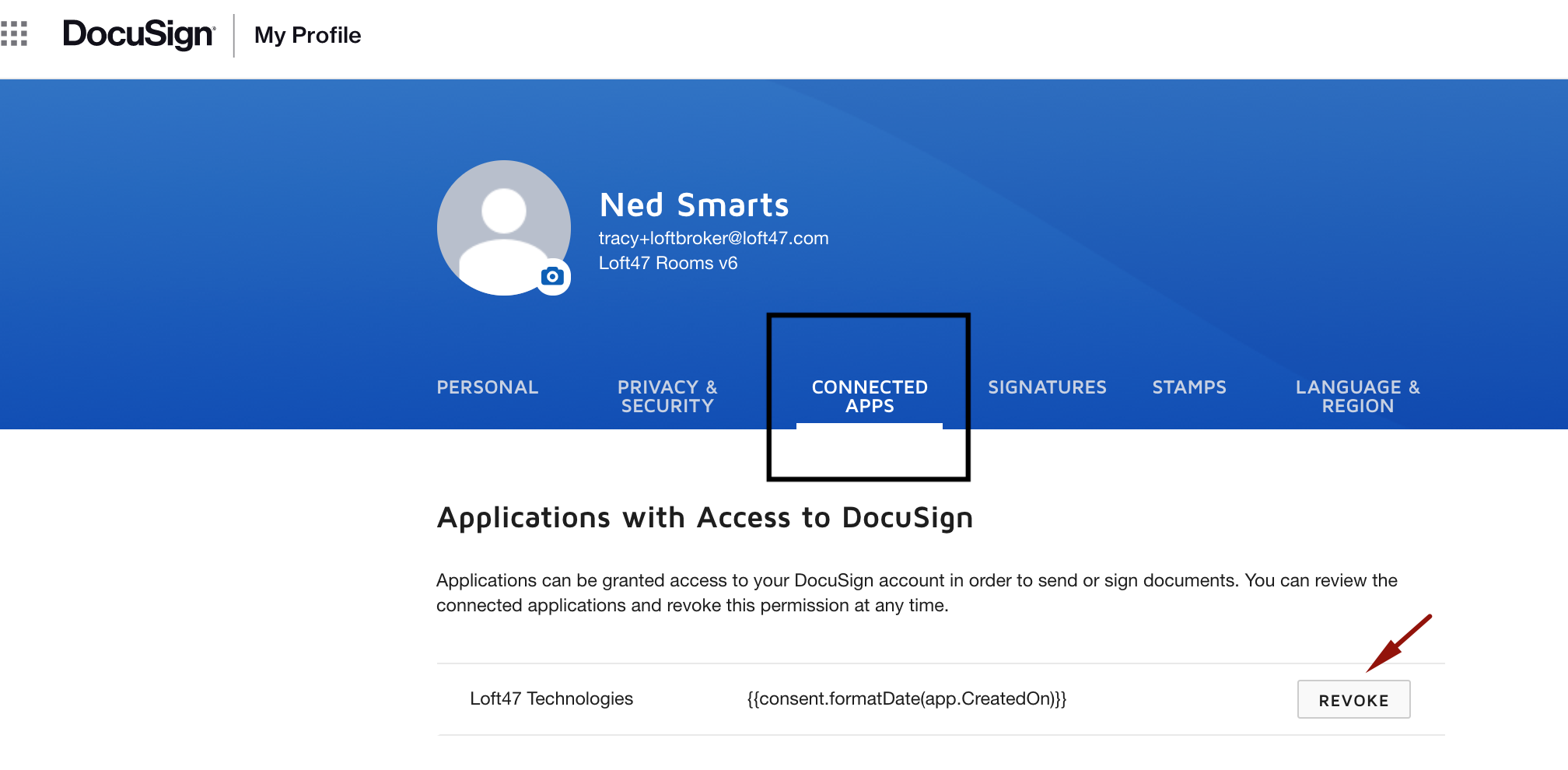Switch to the Personal tab
This screenshot has width=1568, height=770.
coord(487,387)
